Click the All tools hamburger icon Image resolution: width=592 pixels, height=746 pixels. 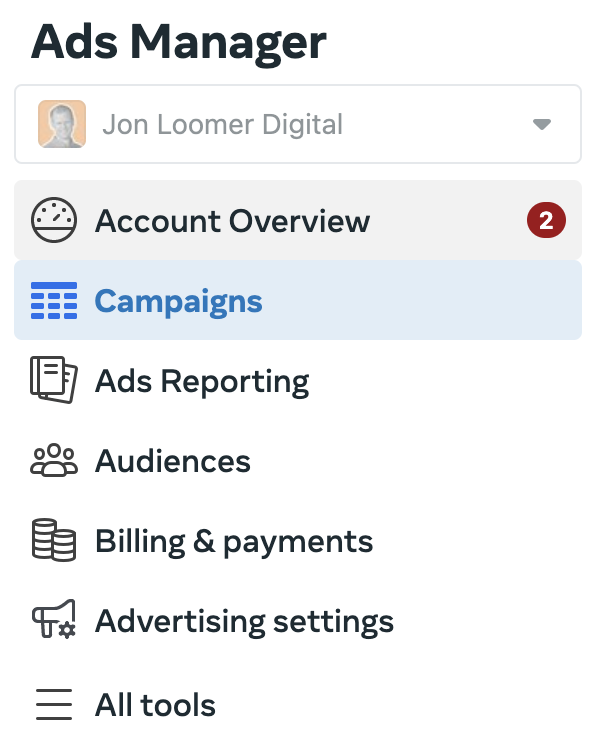point(54,705)
